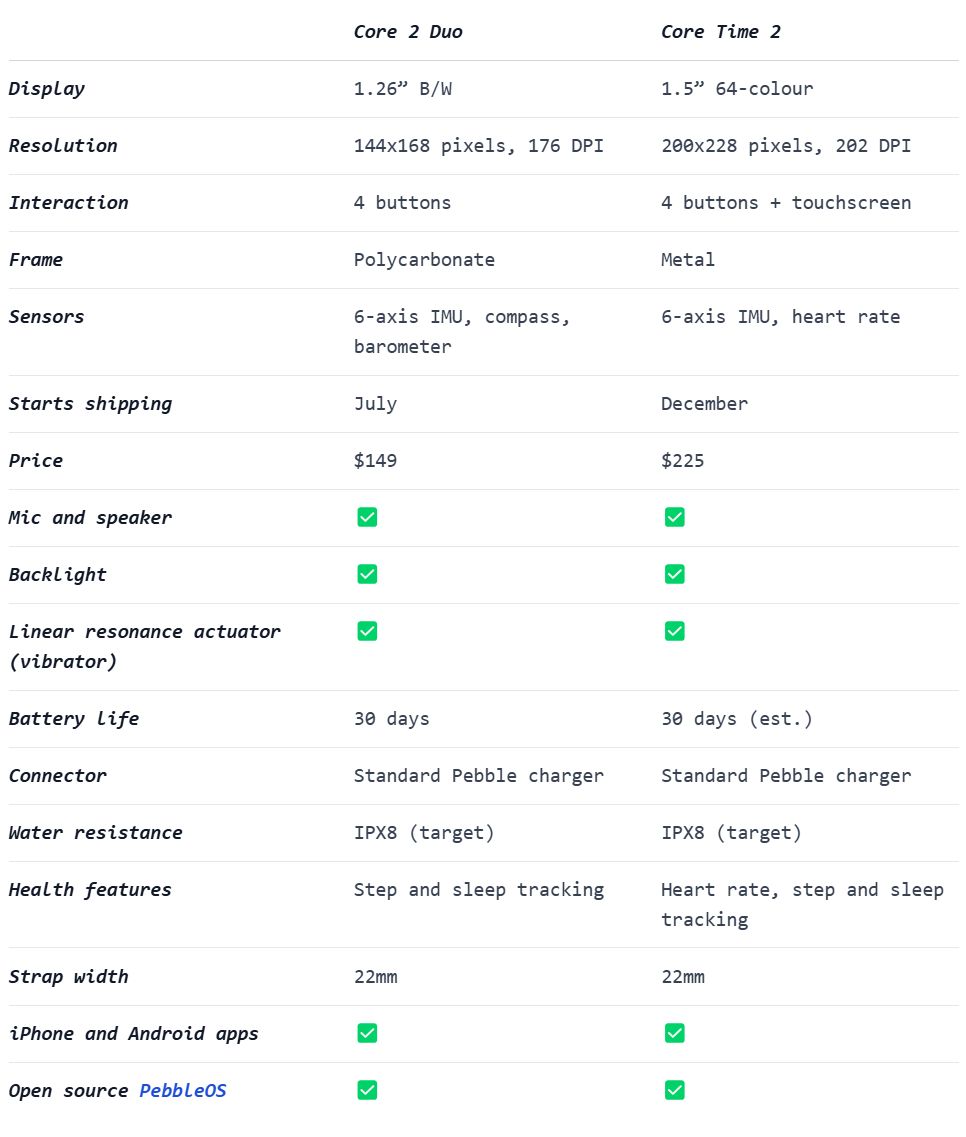Viewport: 966px width, 1137px height.
Task: Click the Open source checkmark for Core Time 2
Action: pyautogui.click(x=675, y=1090)
